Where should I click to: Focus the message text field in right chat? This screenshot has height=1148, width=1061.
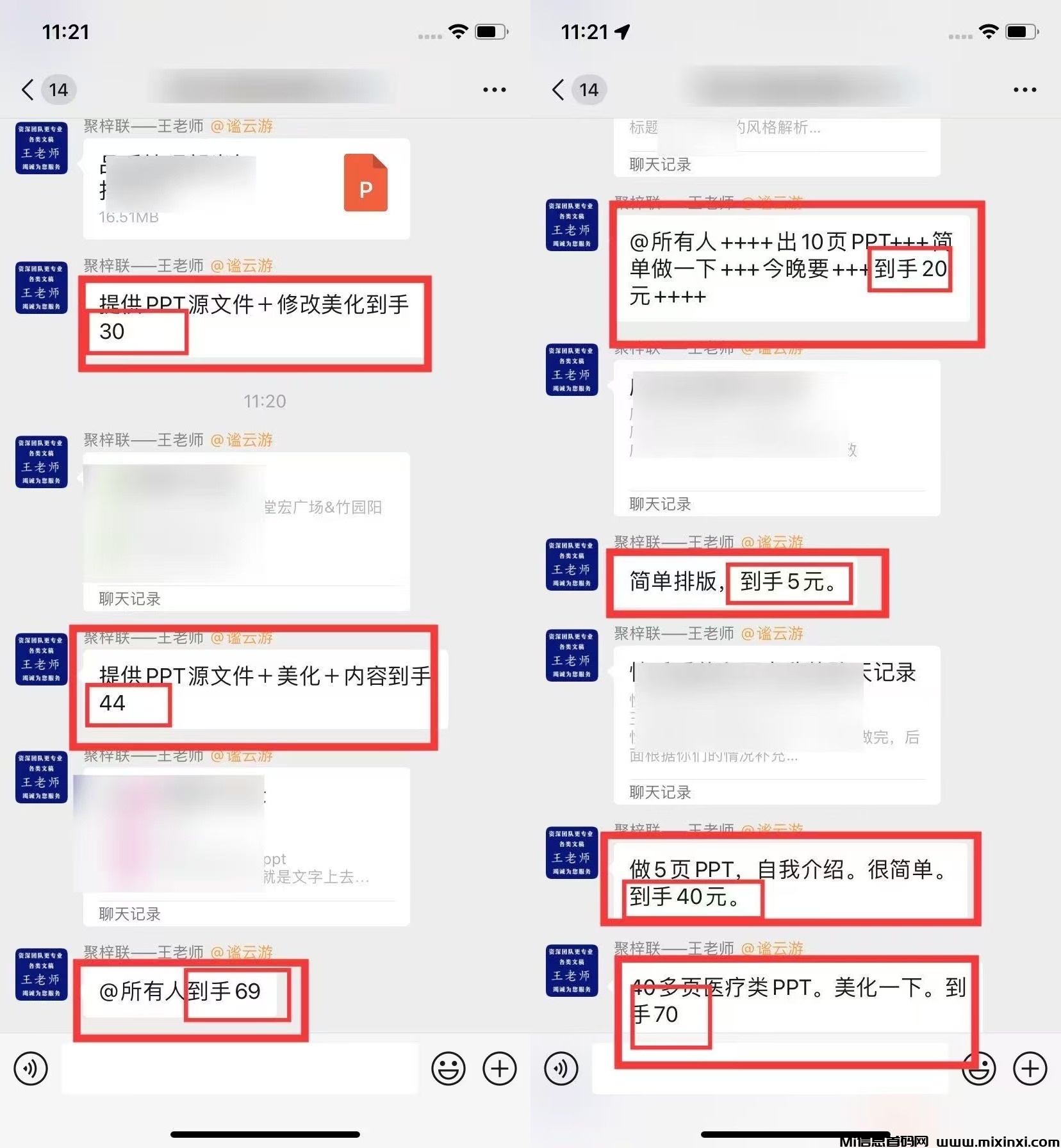[x=770, y=1068]
